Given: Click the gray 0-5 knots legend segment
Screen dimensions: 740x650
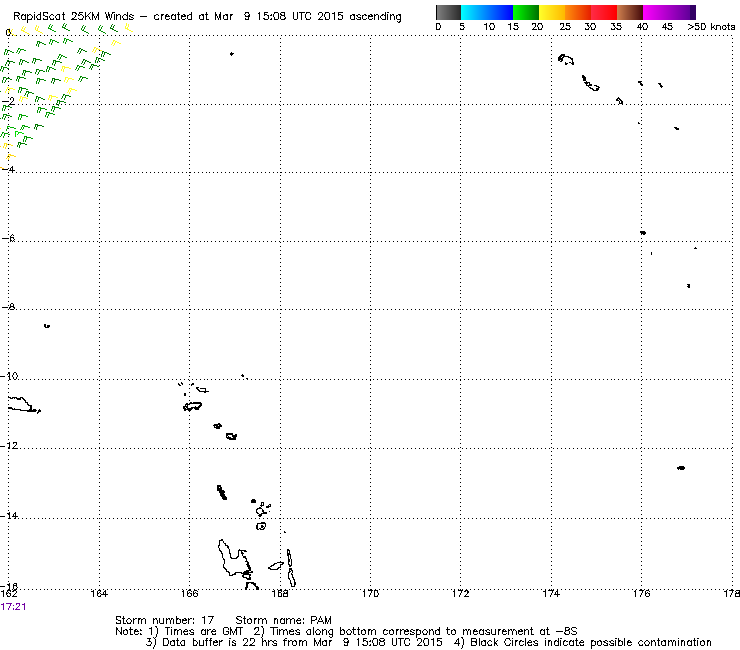Looking at the screenshot, I should 448,12.
